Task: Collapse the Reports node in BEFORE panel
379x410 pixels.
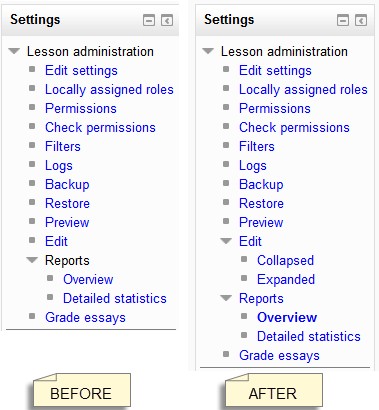Action: (x=32, y=260)
